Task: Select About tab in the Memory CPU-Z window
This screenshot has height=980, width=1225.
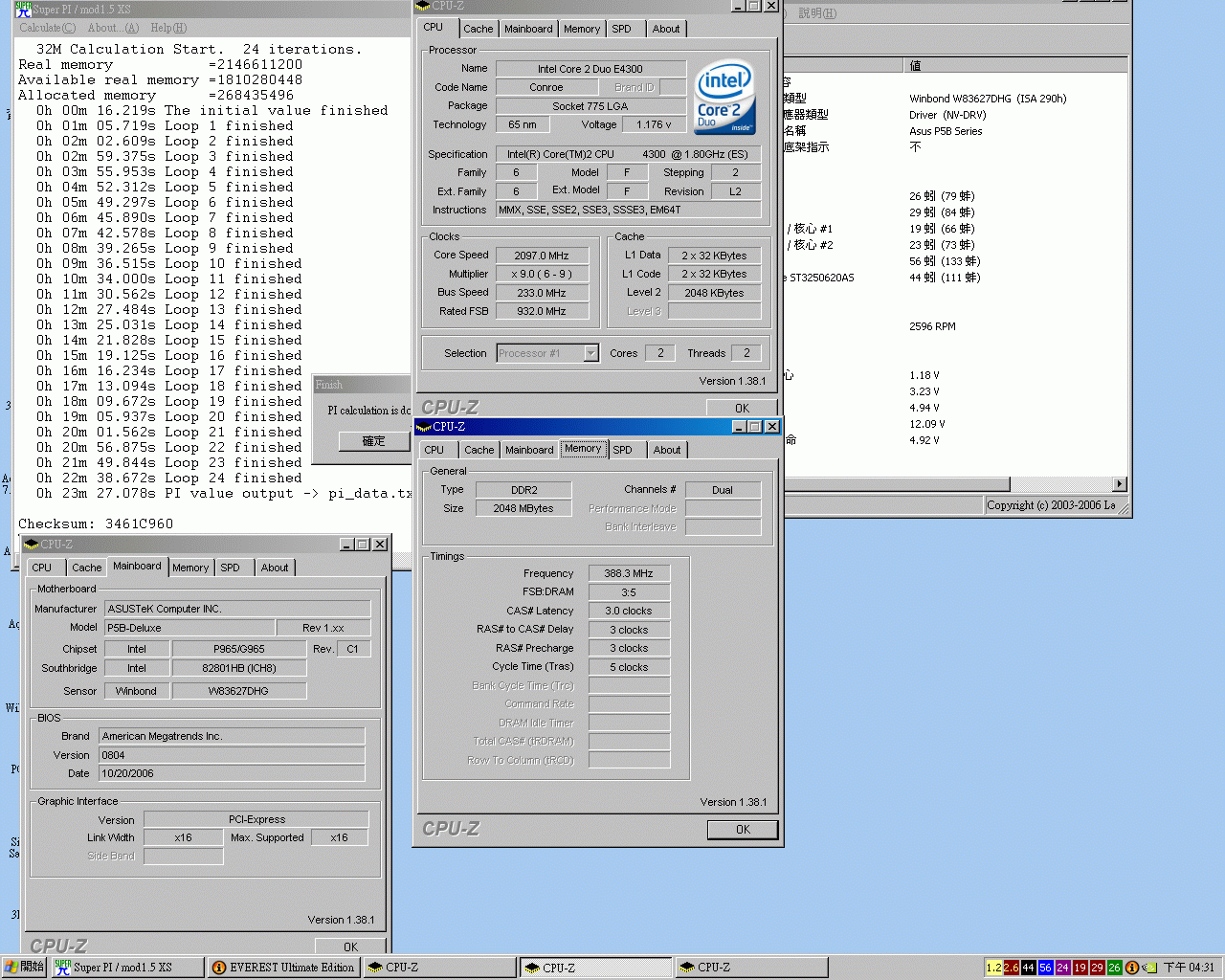Action: point(667,450)
